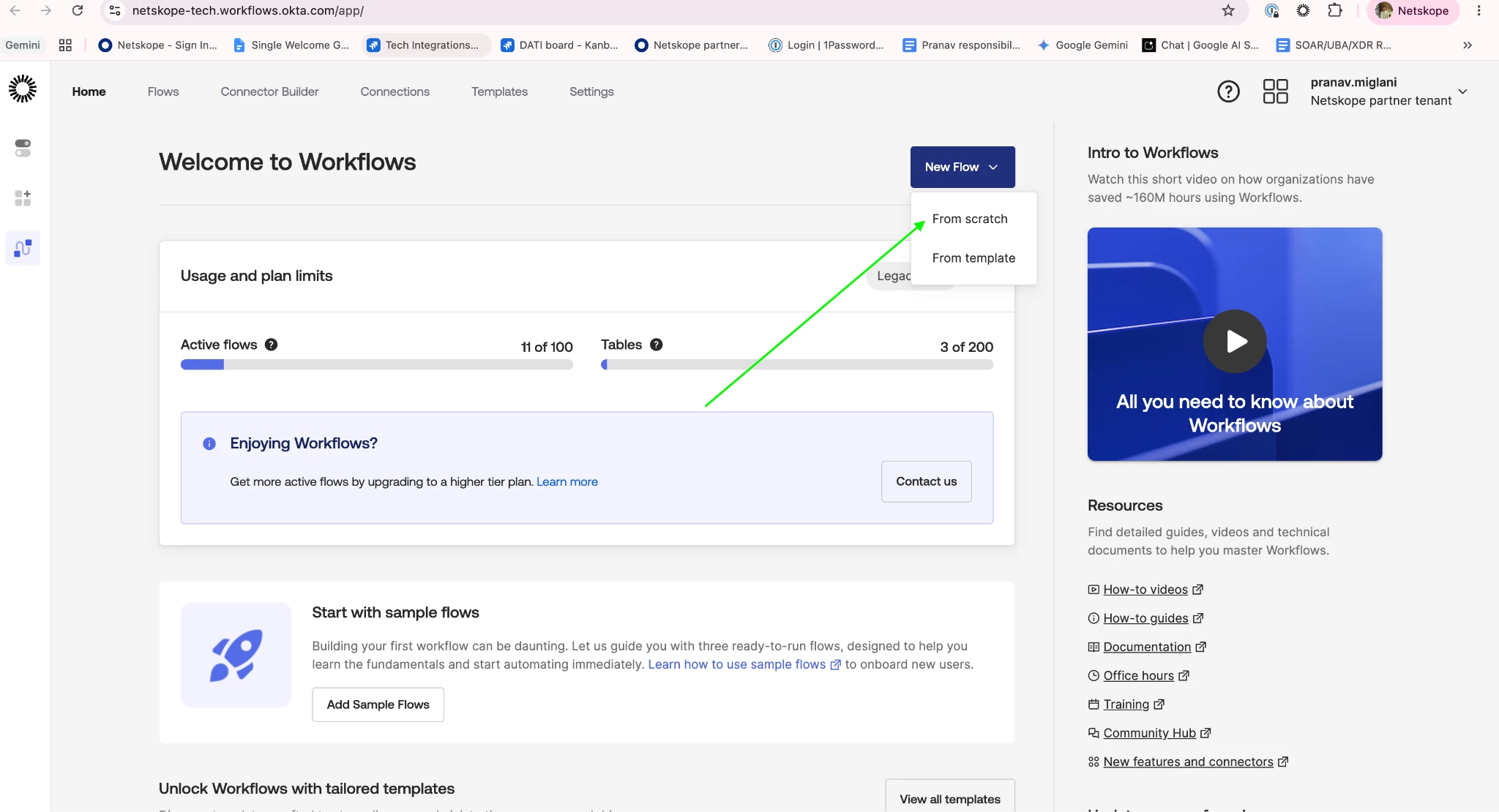The width and height of the screenshot is (1499, 812).
Task: Open the How-to videos resource link
Action: point(1145,590)
